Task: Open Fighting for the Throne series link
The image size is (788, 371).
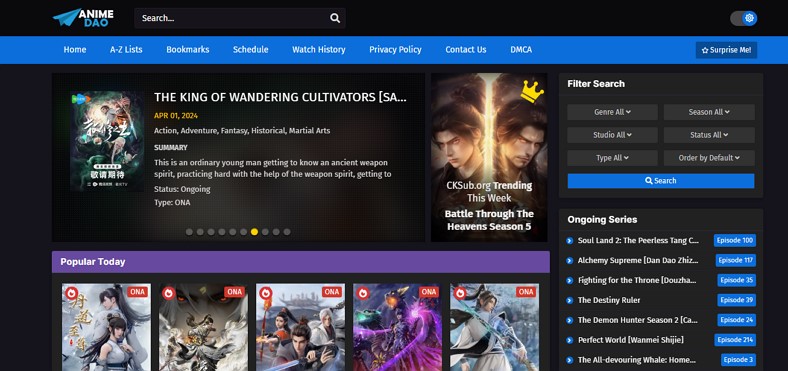Action: [x=637, y=280]
